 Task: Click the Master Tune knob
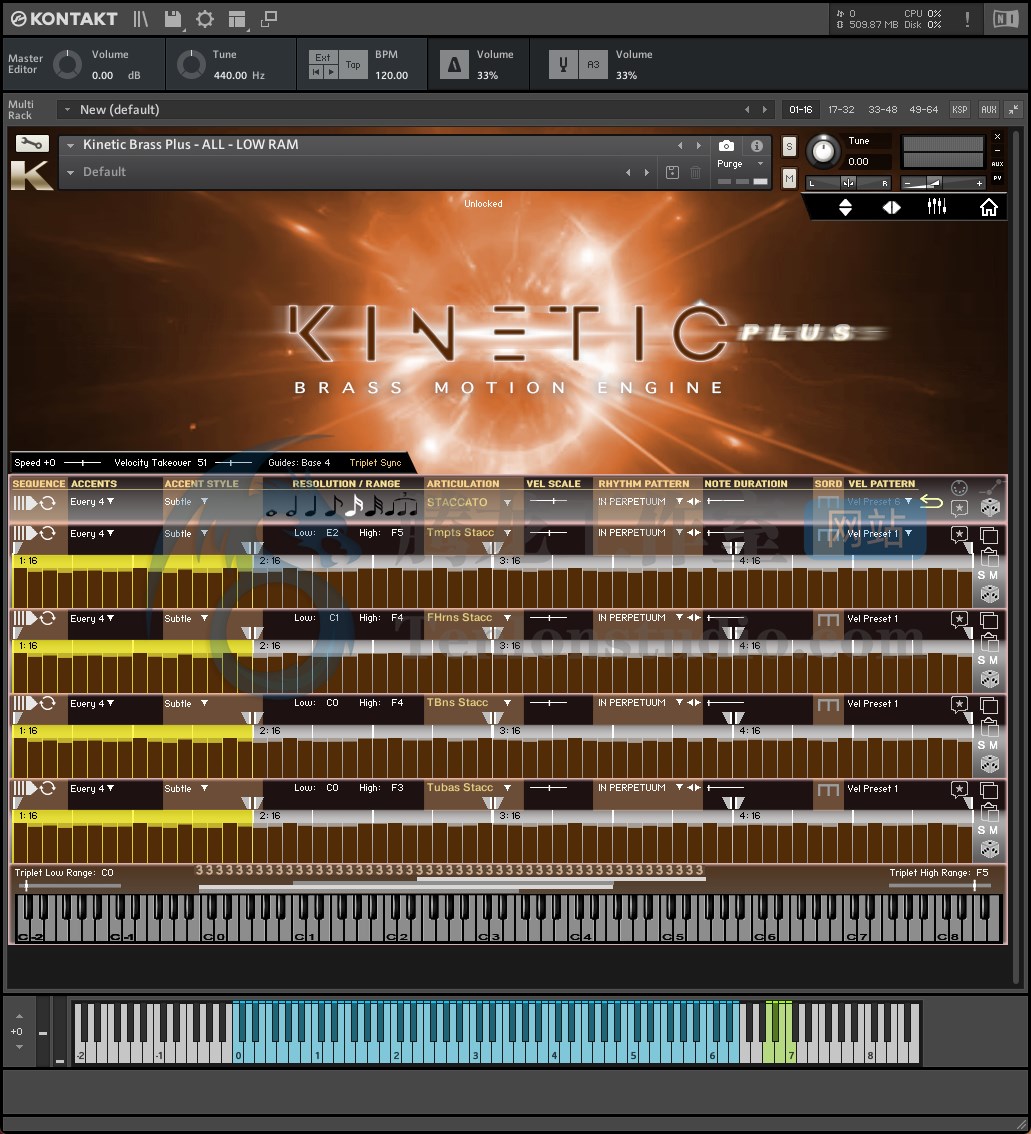192,65
